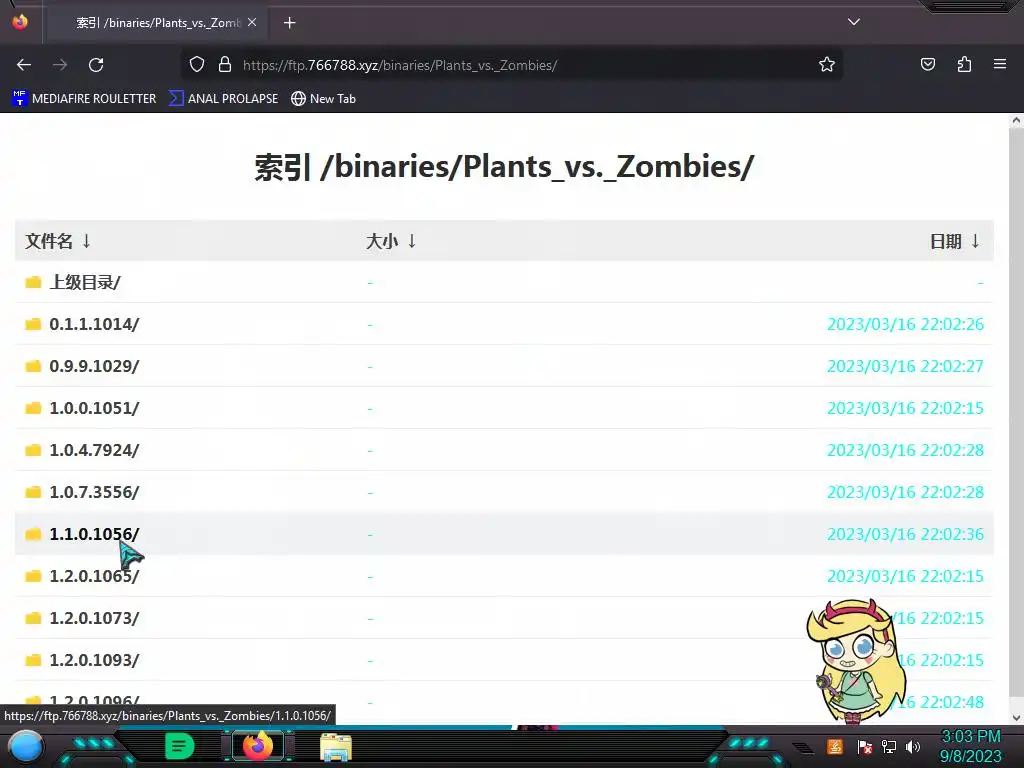The image size is (1024, 768).
Task: Sort by 文件名 column arrow
Action: [x=86, y=241]
